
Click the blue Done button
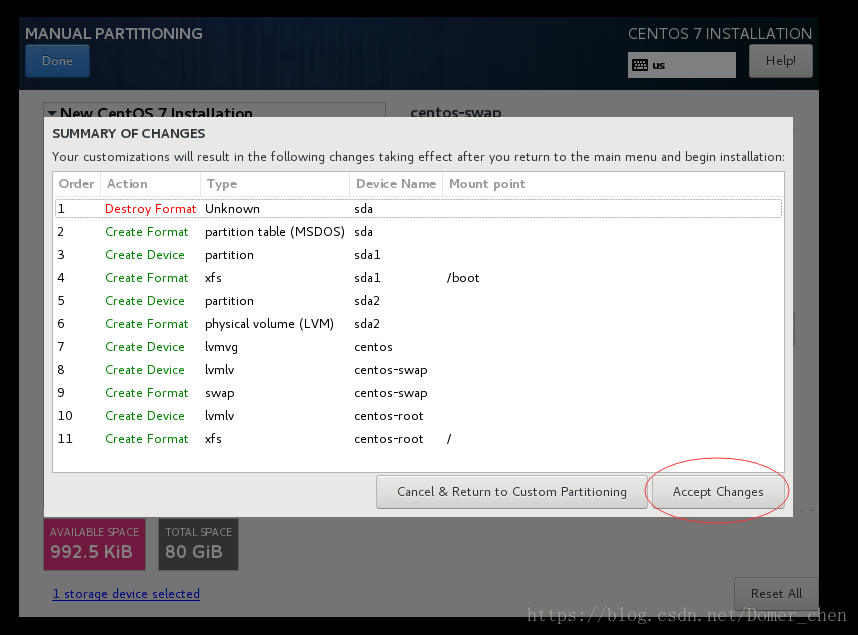(x=57, y=61)
